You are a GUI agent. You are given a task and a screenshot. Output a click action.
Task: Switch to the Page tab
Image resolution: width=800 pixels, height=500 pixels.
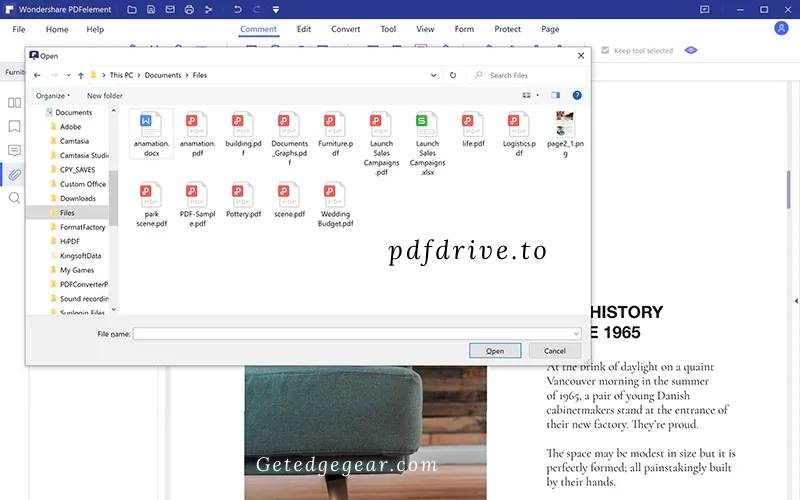pyautogui.click(x=550, y=29)
